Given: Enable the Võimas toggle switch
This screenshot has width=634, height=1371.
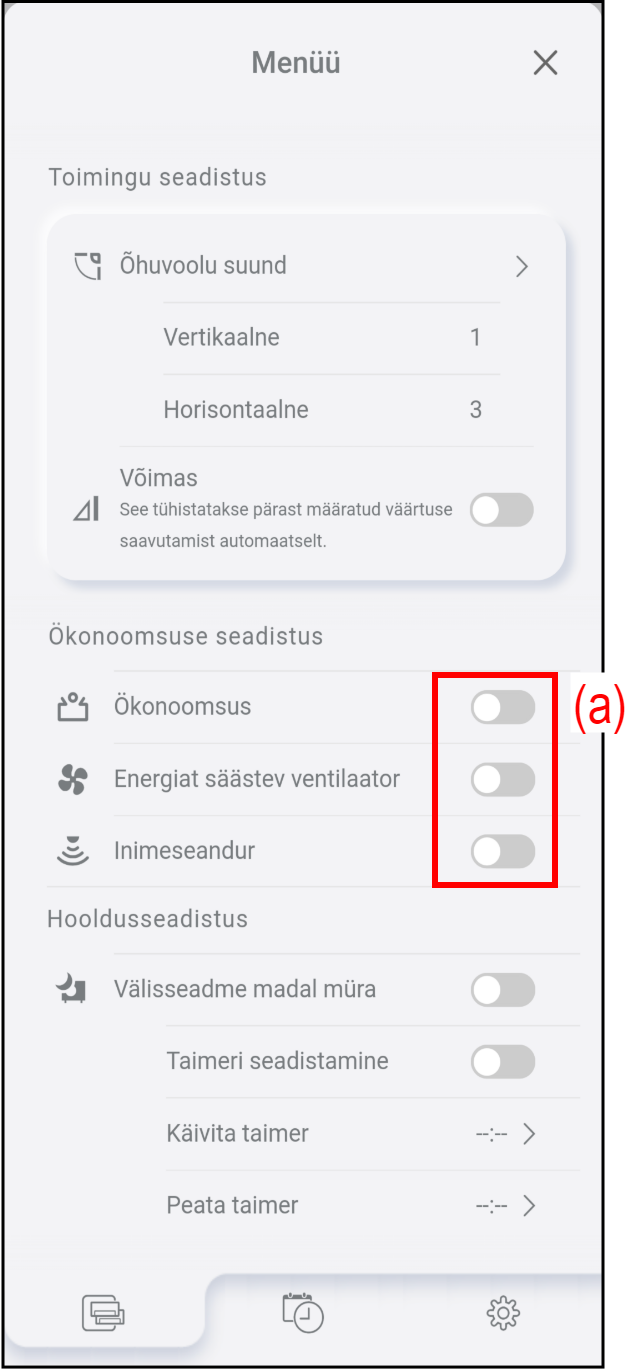Looking at the screenshot, I should tap(502, 510).
